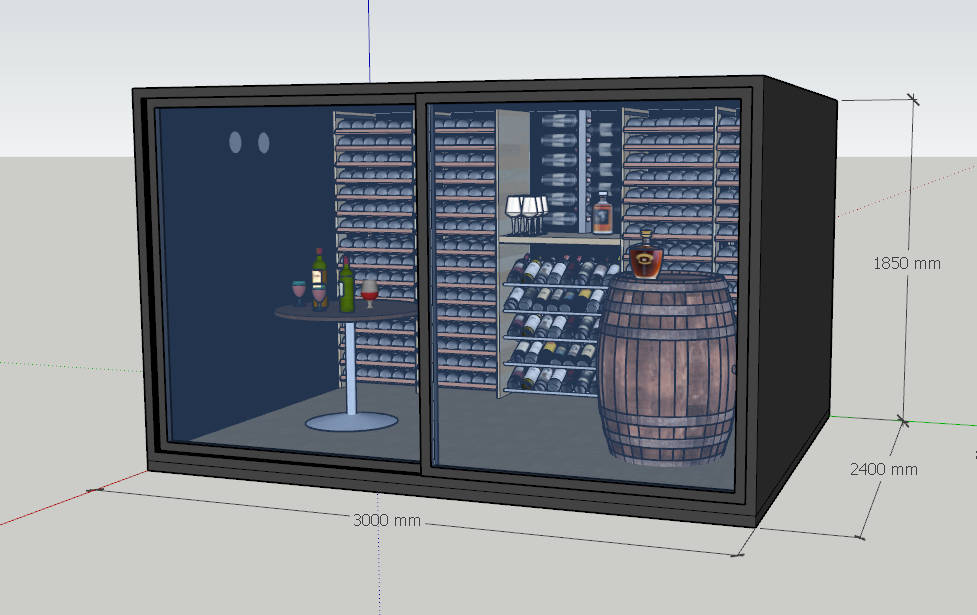Select the wooden barrel

(x=666, y=370)
